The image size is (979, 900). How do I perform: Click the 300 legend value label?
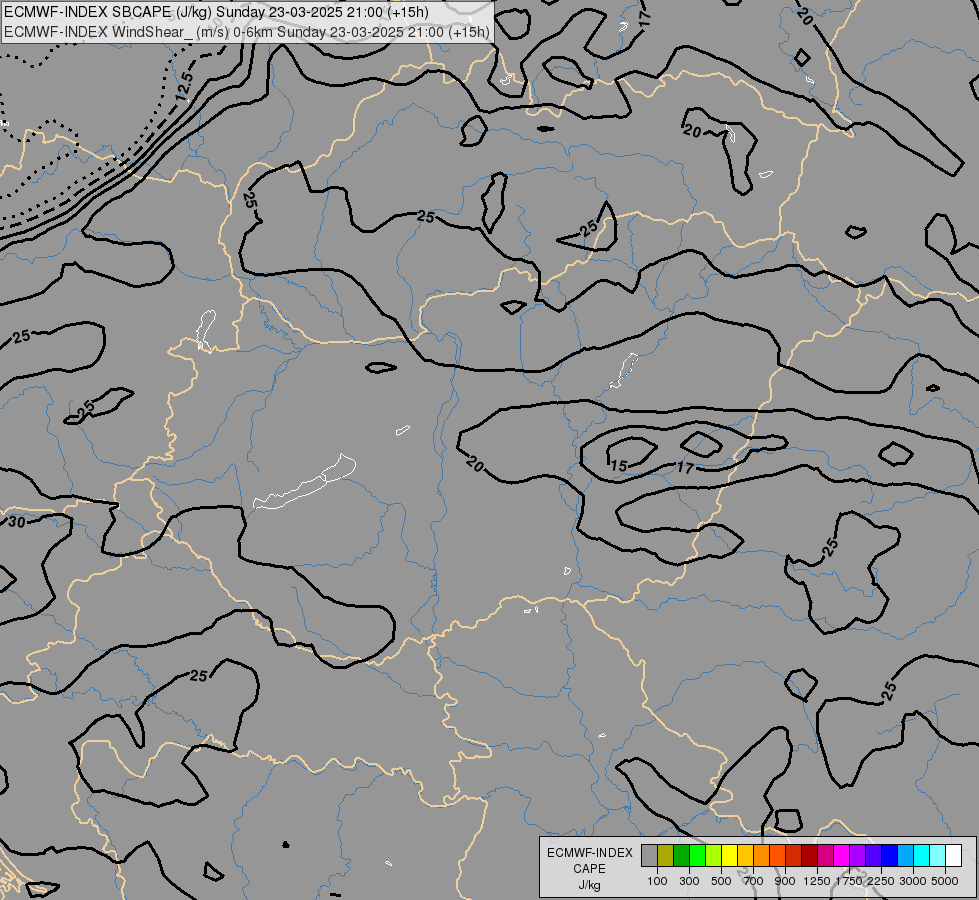689,881
